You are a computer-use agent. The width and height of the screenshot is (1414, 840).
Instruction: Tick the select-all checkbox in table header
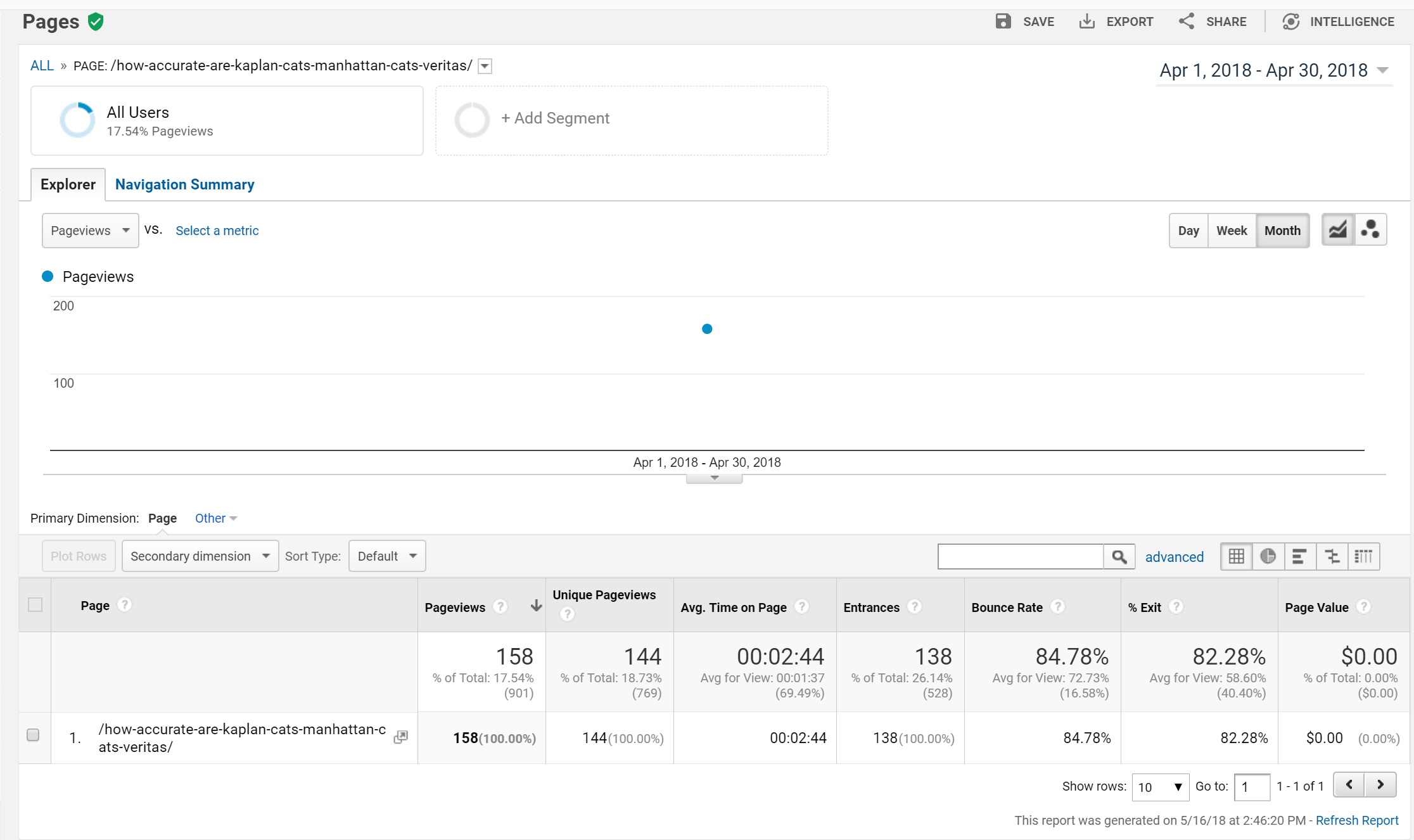click(35, 604)
